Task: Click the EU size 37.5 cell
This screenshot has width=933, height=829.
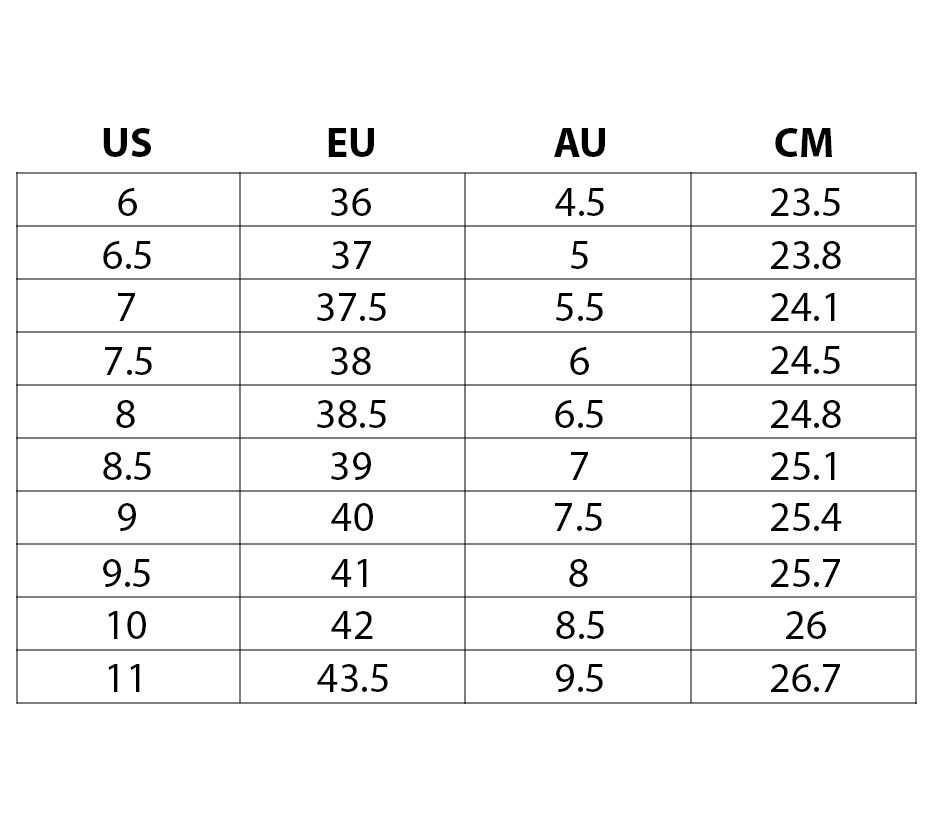Action: 351,308
